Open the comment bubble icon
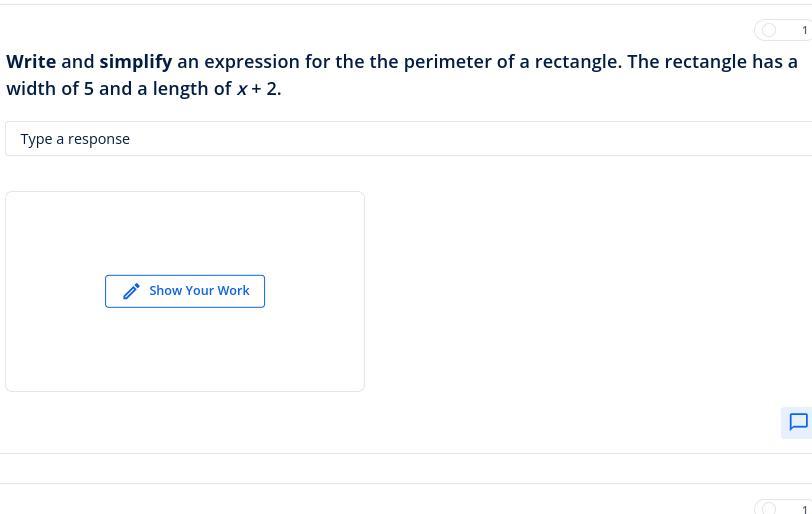 798,422
